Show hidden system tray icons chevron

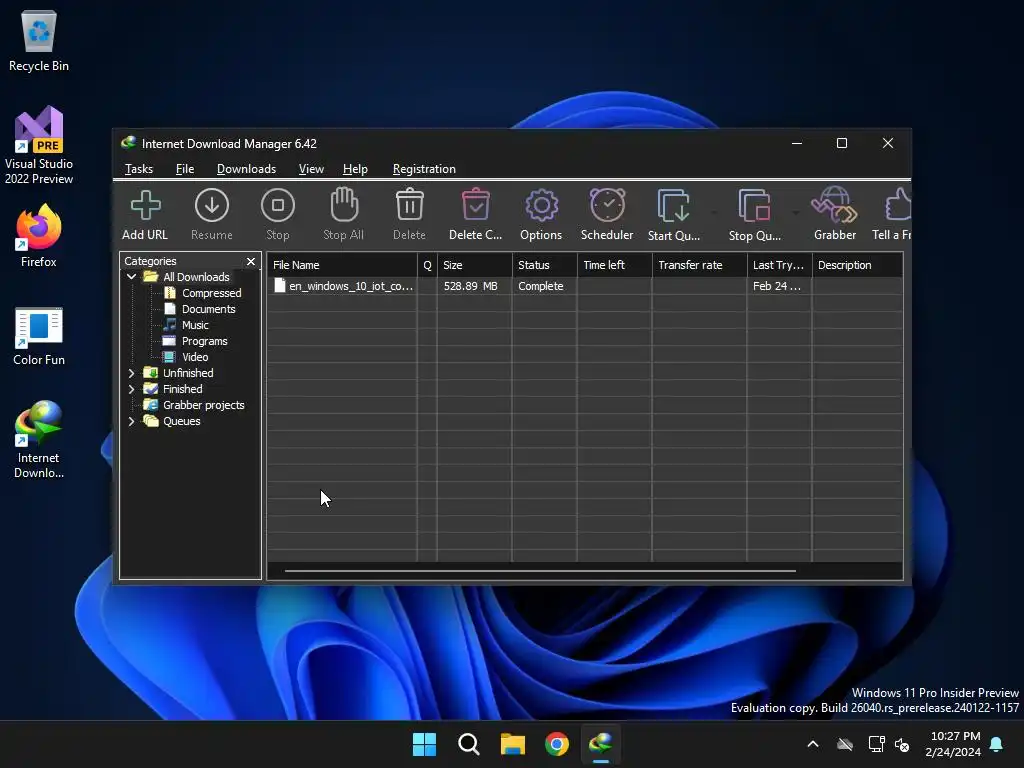[813, 744]
